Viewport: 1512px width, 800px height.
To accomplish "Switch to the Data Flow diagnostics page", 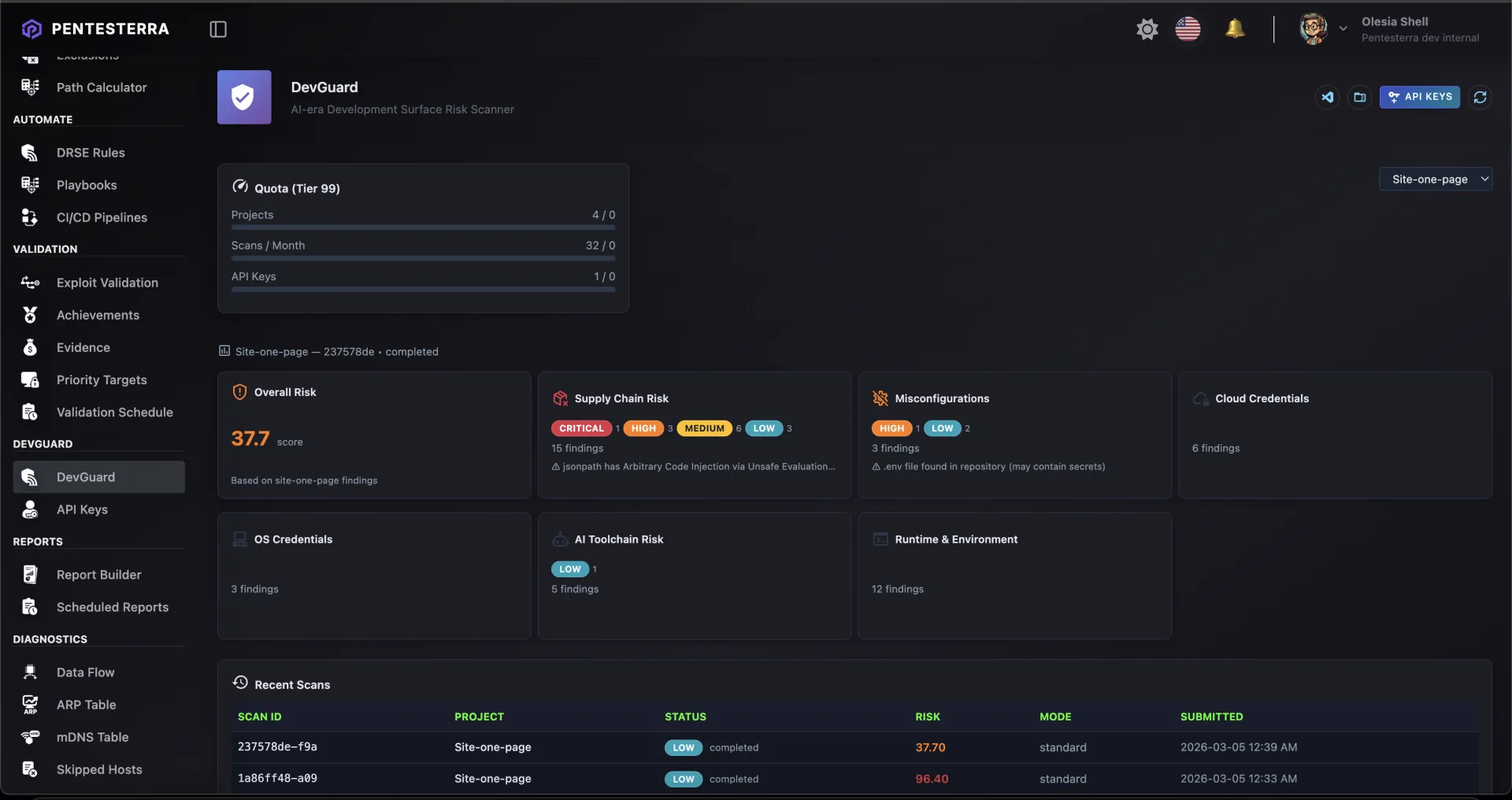I will (85, 672).
